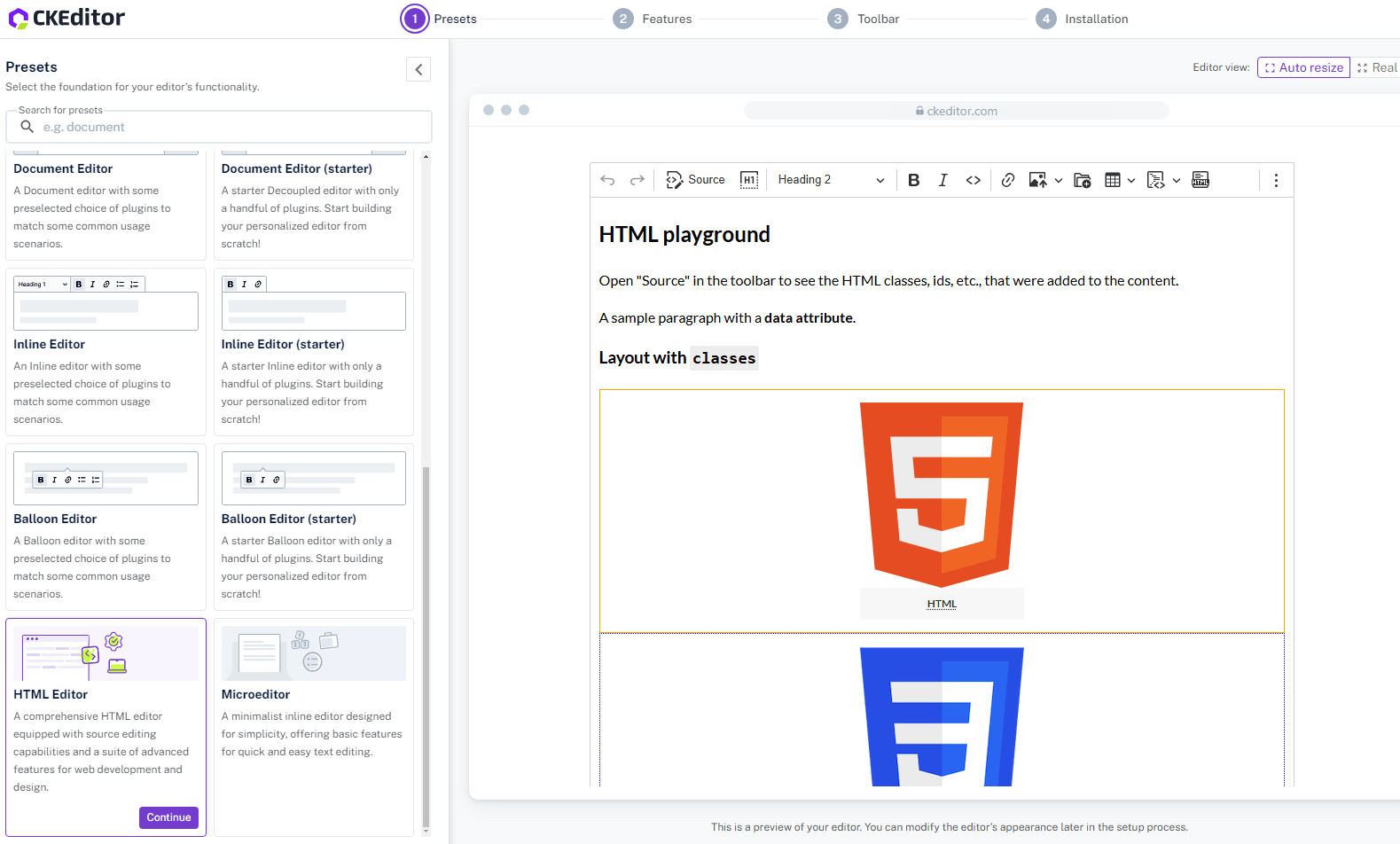
Task: Click the Insert HTML embed icon
Action: click(x=1201, y=180)
